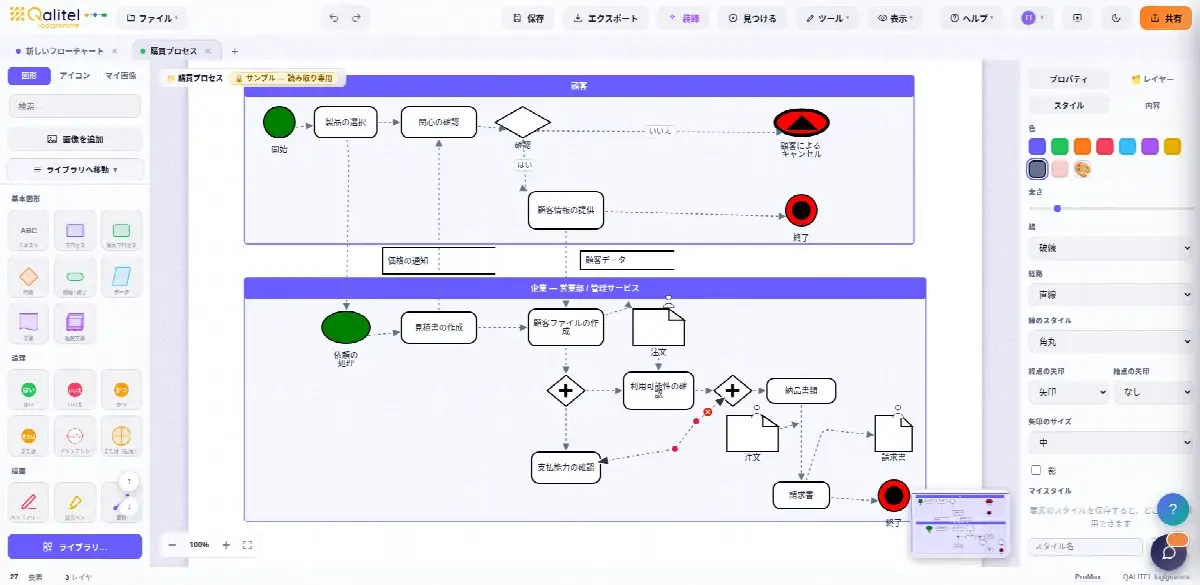Open the user avatar dropdown
Viewport: 1200px width, 585px height.
[1033, 18]
